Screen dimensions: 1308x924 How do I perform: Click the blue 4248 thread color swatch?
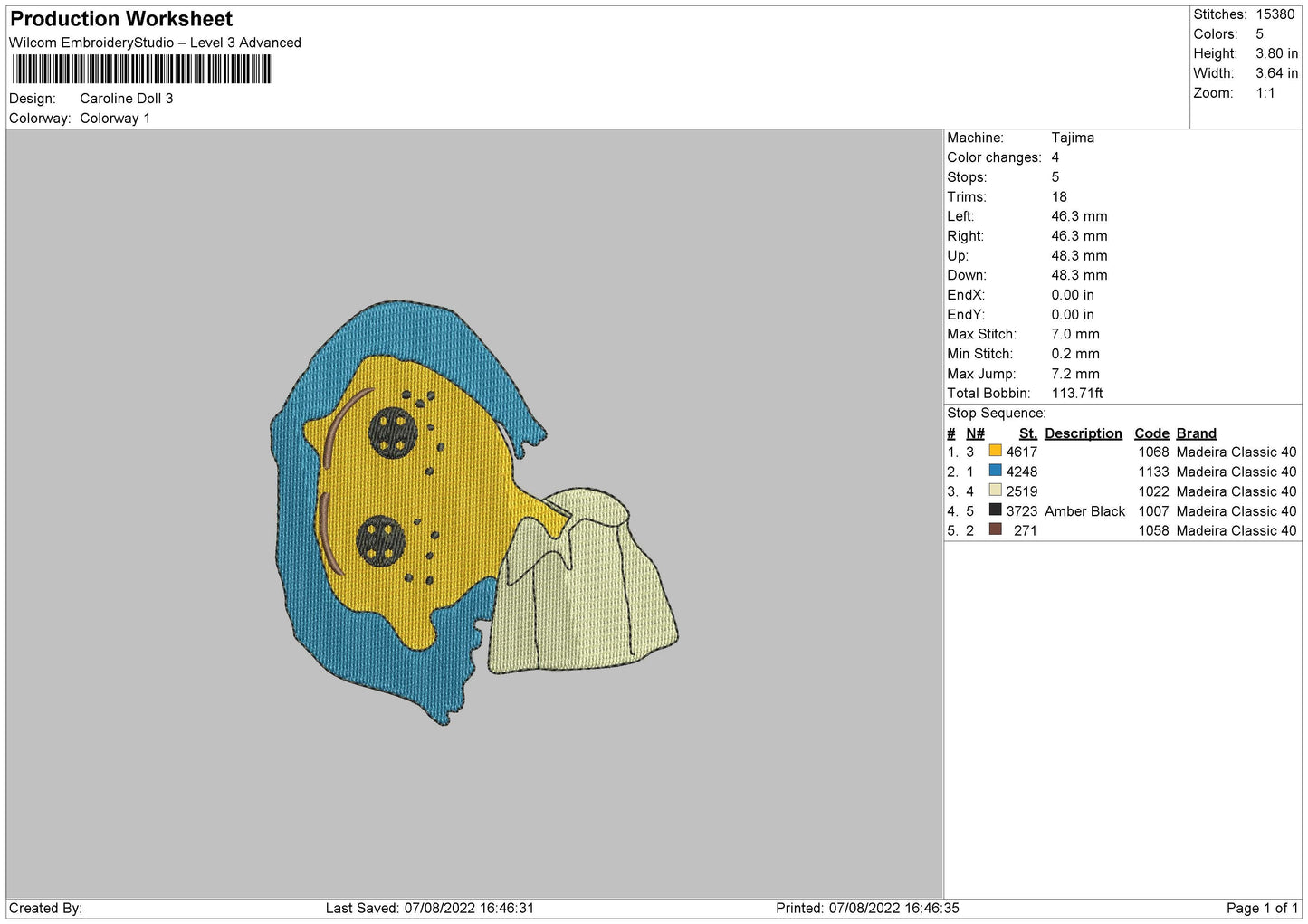click(995, 471)
